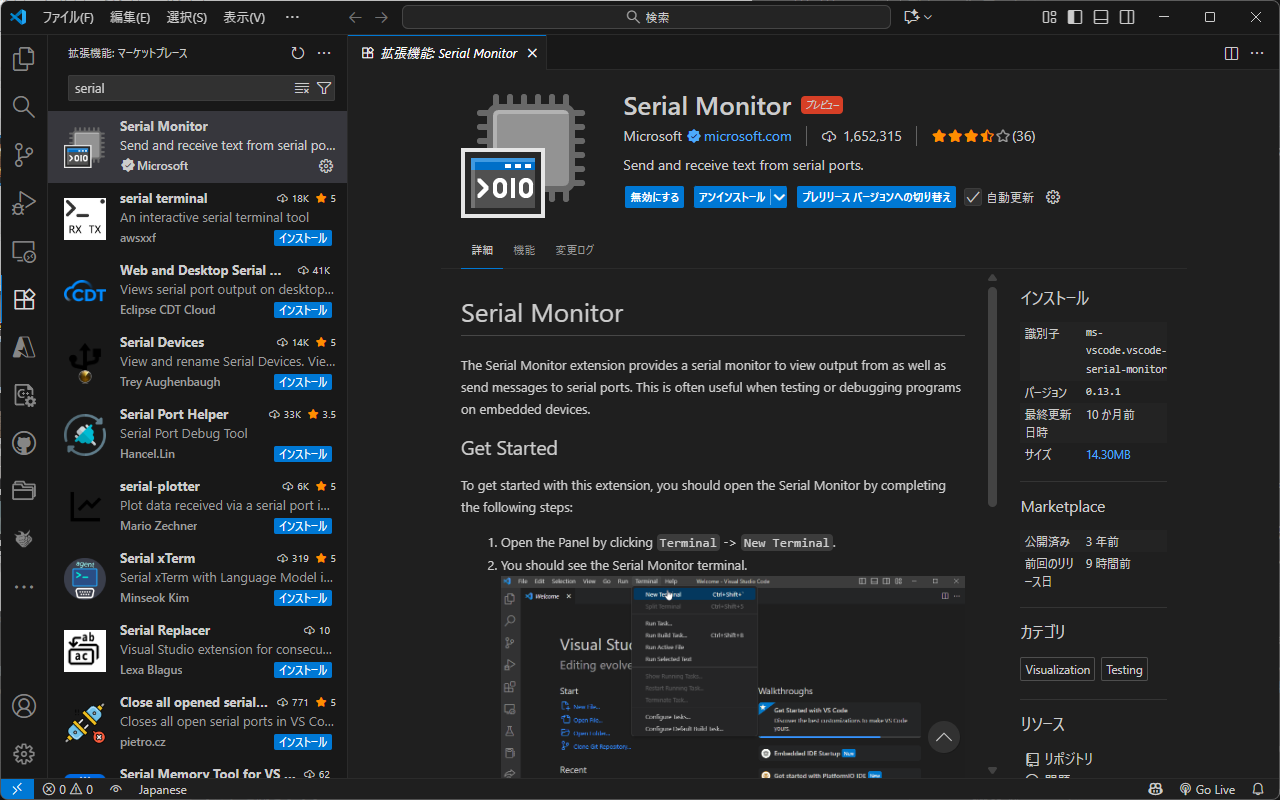Screen dimensions: 1280x800
Task: Toggle the secondary side bar visibility
Action: coord(1127,17)
